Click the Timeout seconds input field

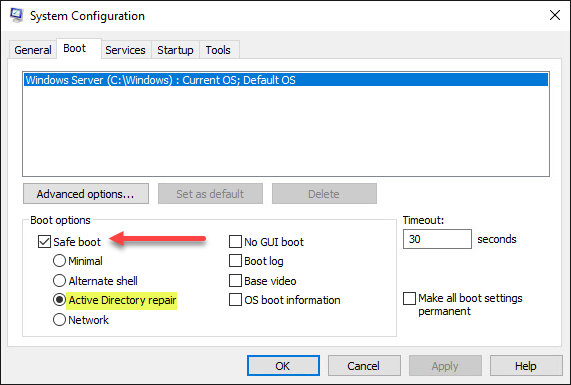pos(437,239)
